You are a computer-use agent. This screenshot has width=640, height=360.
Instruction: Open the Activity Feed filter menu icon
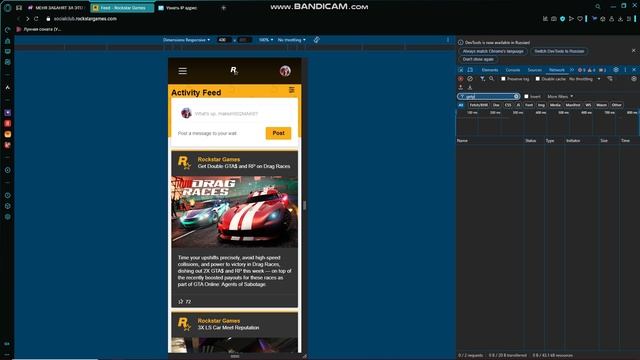click(x=291, y=90)
